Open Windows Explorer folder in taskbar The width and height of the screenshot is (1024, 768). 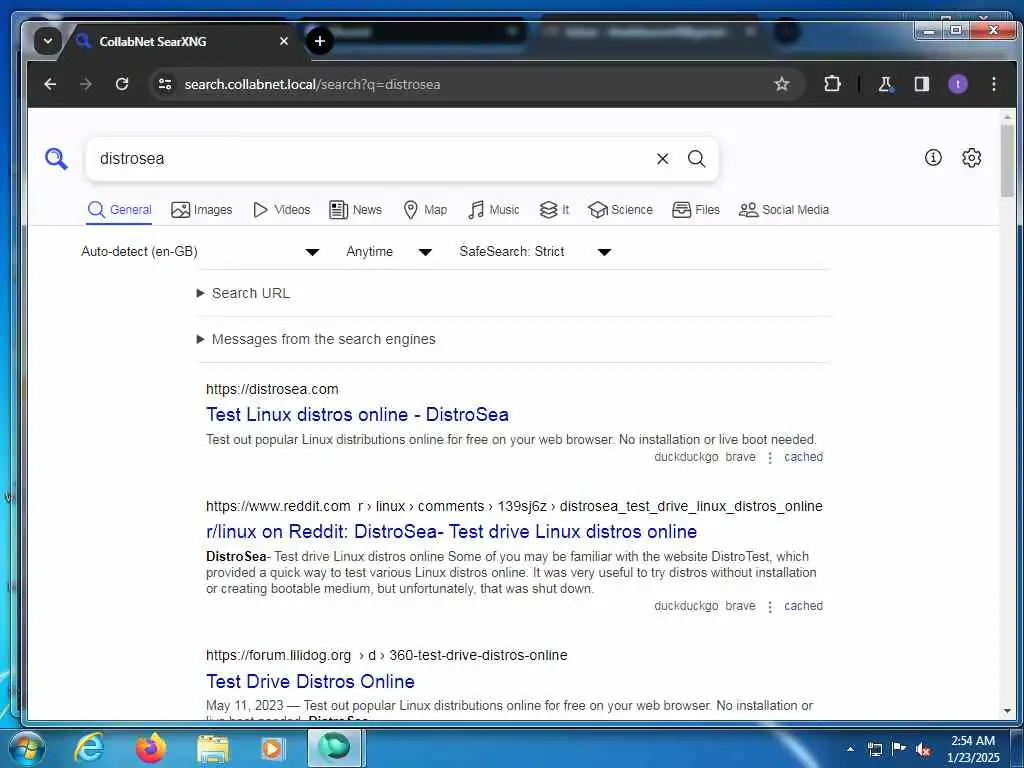click(x=213, y=748)
